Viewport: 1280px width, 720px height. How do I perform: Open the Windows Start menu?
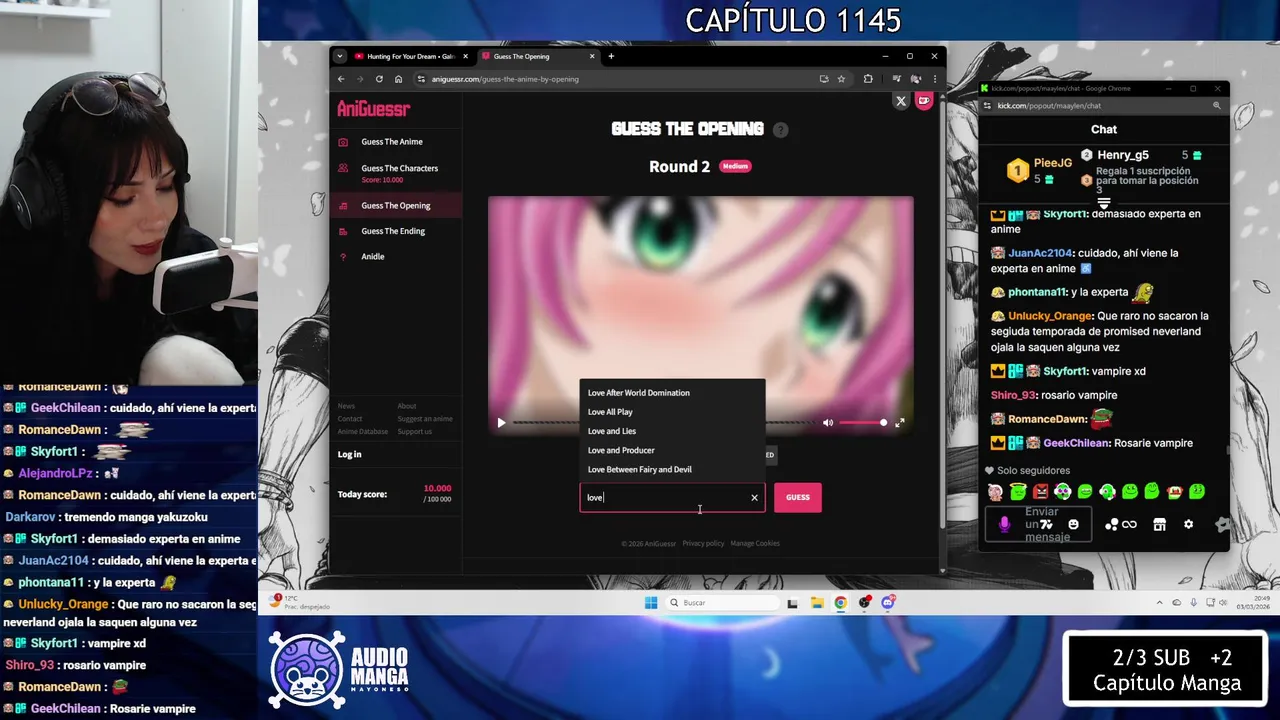point(651,602)
